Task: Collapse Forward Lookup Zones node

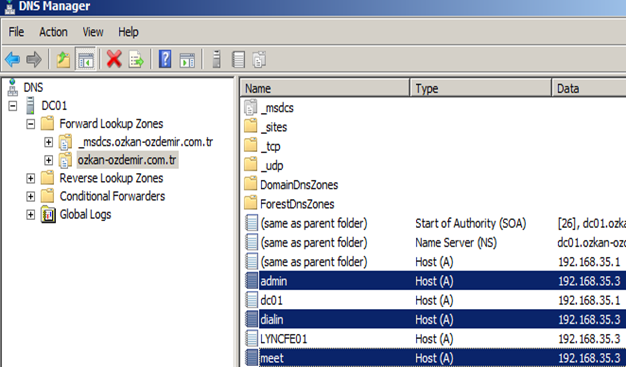Action: pos(31,124)
